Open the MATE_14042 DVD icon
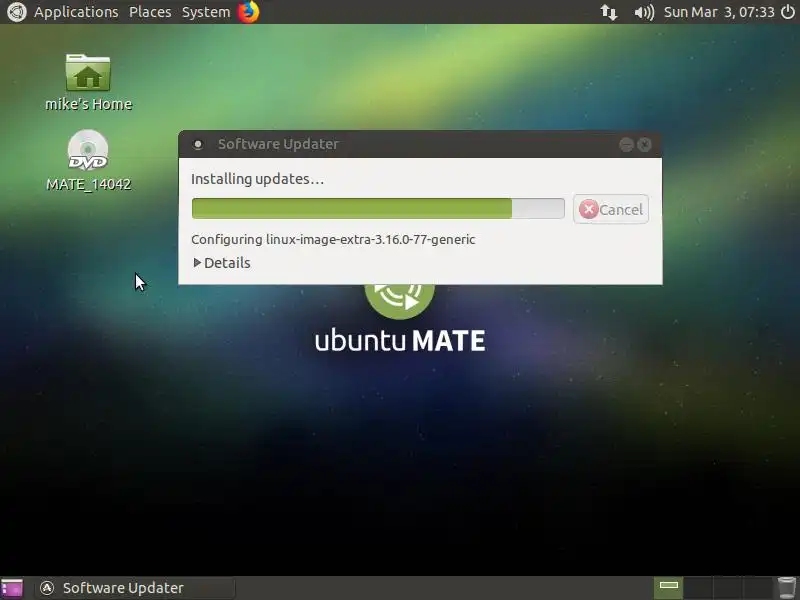 [88, 160]
